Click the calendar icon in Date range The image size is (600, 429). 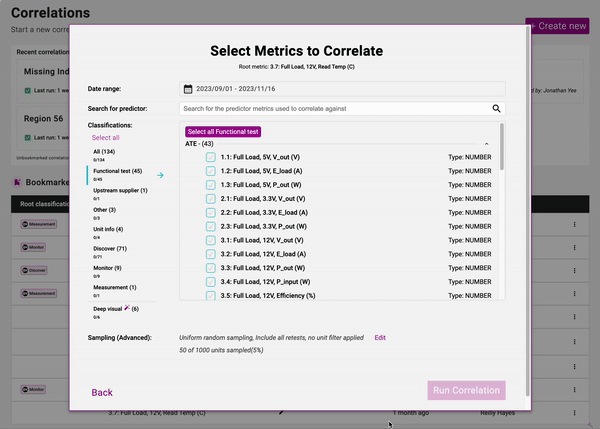click(x=188, y=89)
